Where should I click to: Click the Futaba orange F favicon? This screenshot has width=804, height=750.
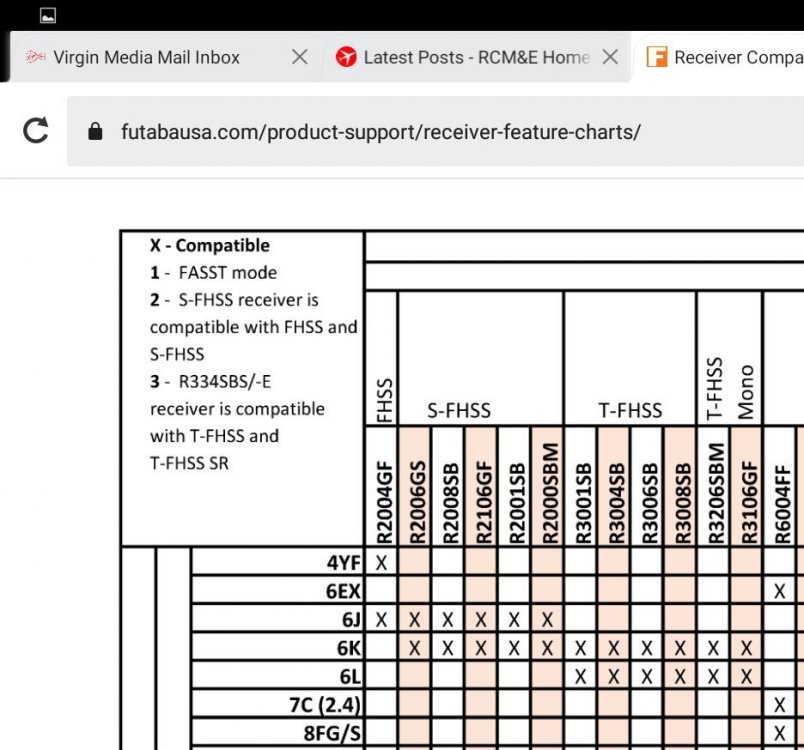(657, 57)
